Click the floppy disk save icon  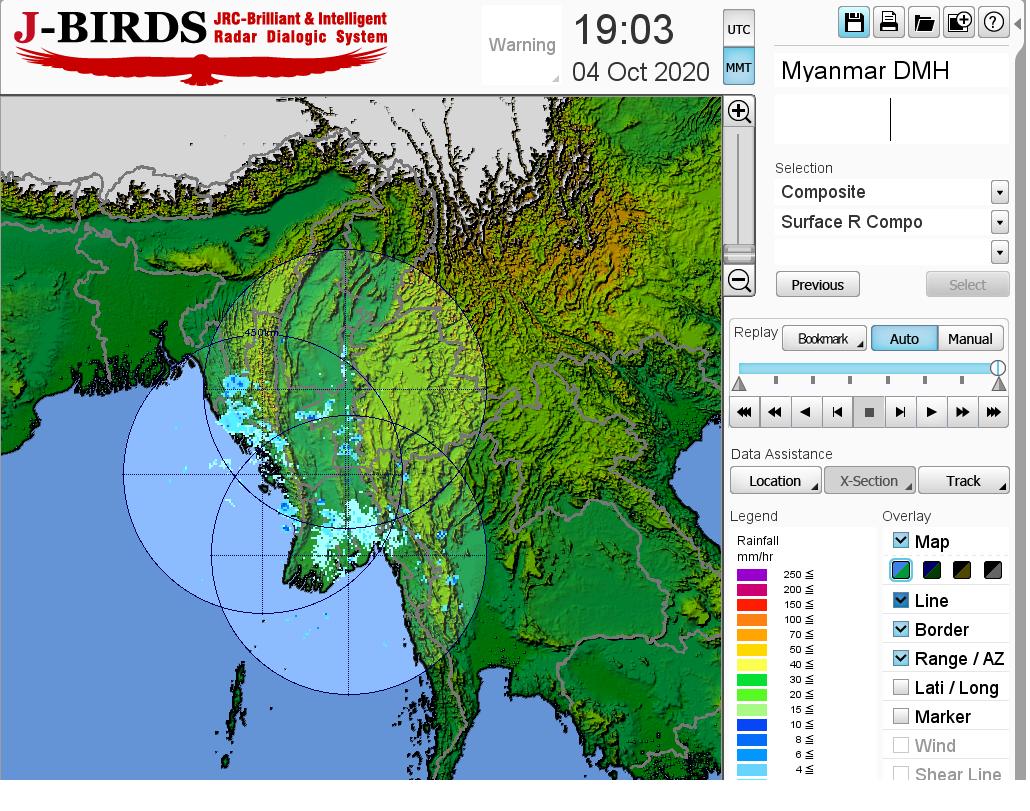point(855,23)
